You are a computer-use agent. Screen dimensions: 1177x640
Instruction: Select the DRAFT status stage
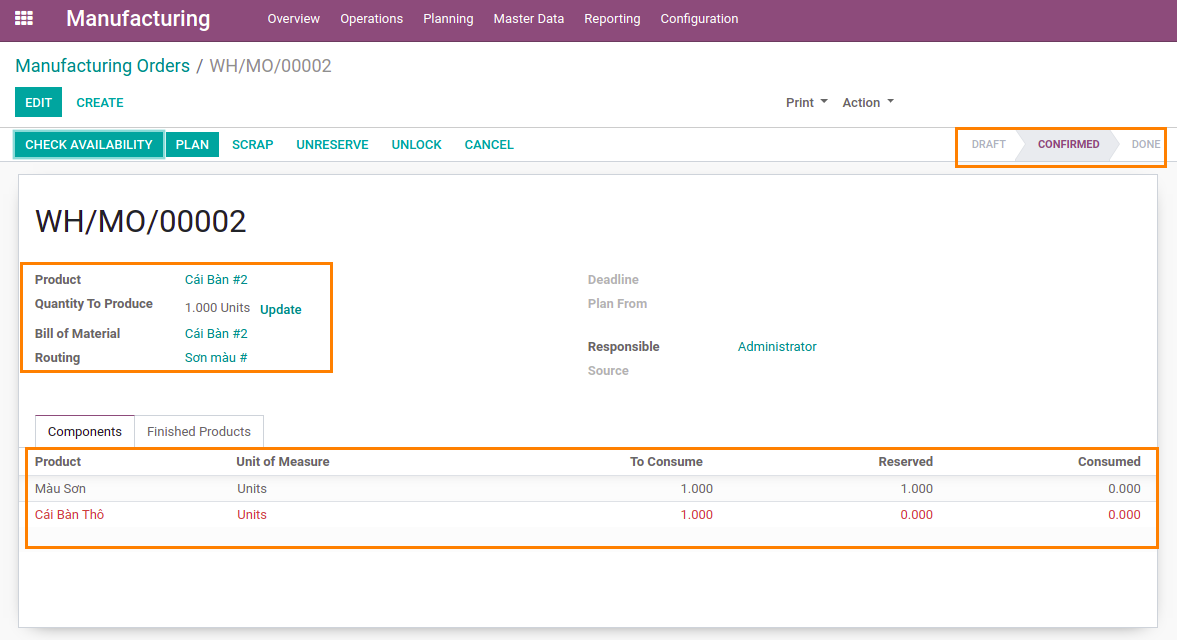(988, 144)
